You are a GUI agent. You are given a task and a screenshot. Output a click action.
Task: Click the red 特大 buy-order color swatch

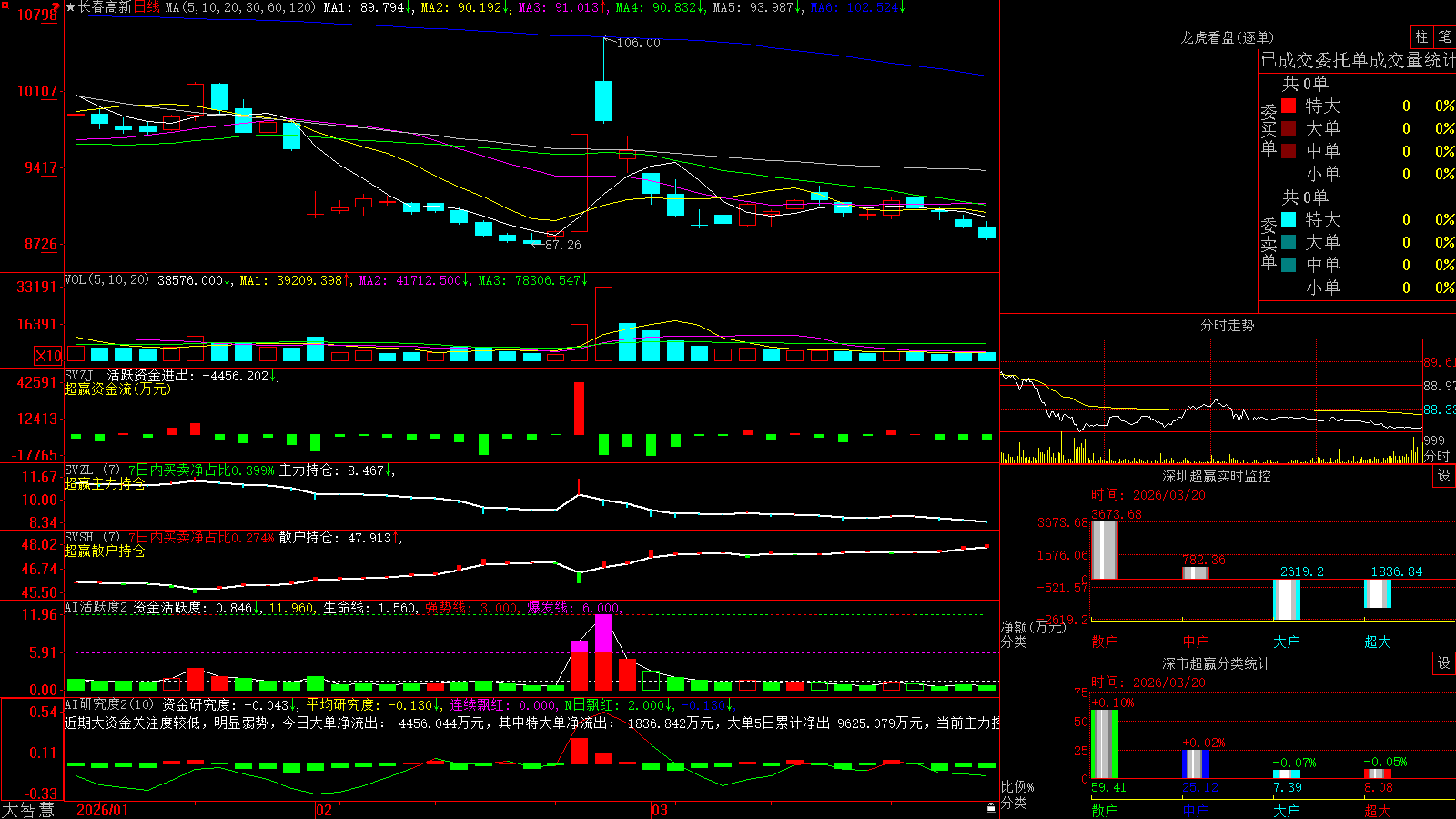[x=1289, y=106]
